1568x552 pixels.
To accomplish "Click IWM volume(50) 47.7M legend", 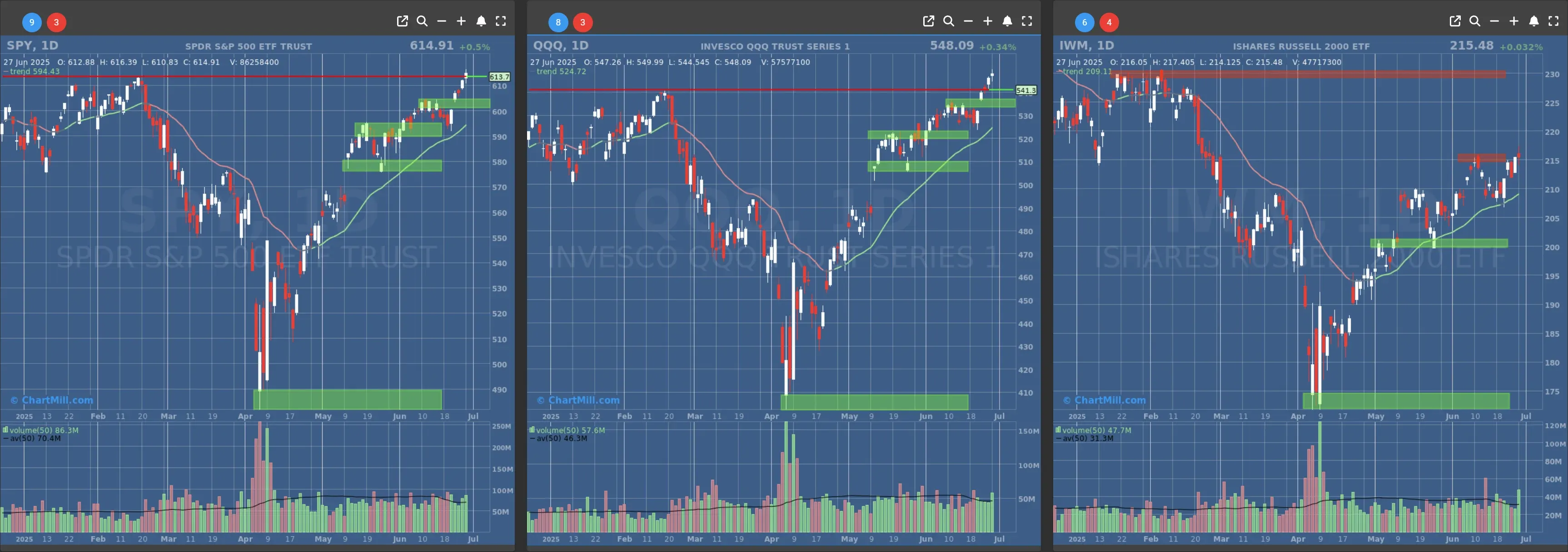I will 1093,430.
